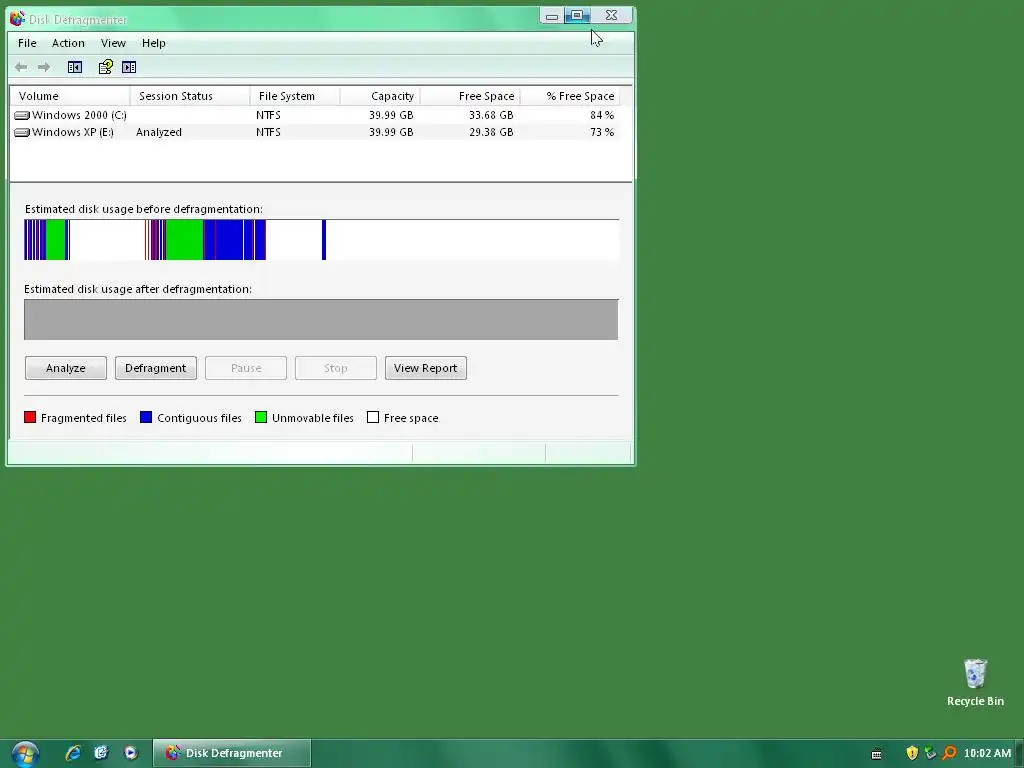
Task: Click the Pause button
Action: tap(246, 368)
